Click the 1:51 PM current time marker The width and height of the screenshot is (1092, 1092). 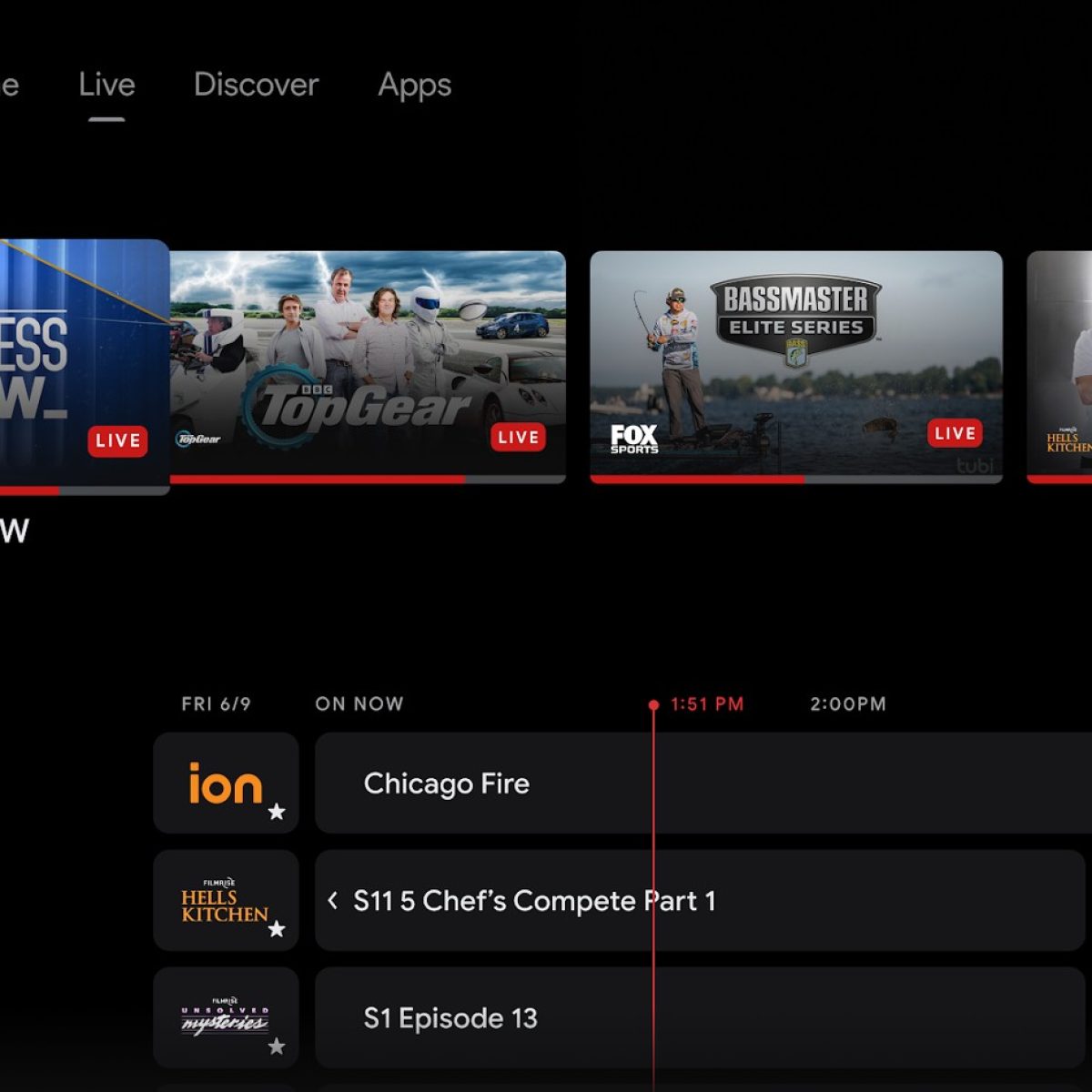coord(706,704)
